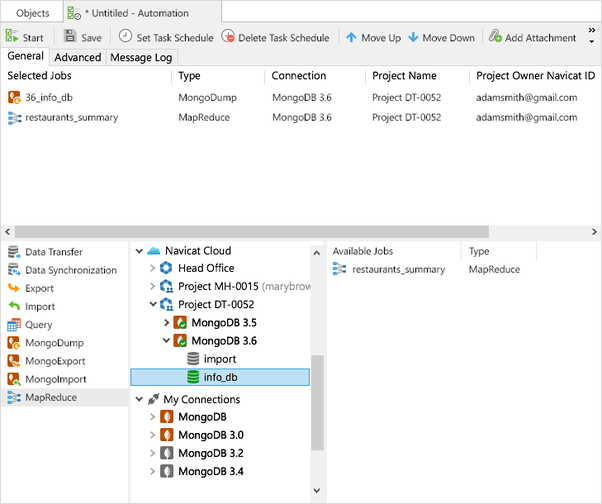This screenshot has height=504, width=602.
Task: Select the Data Synchronization job type
Action: [x=64, y=270]
